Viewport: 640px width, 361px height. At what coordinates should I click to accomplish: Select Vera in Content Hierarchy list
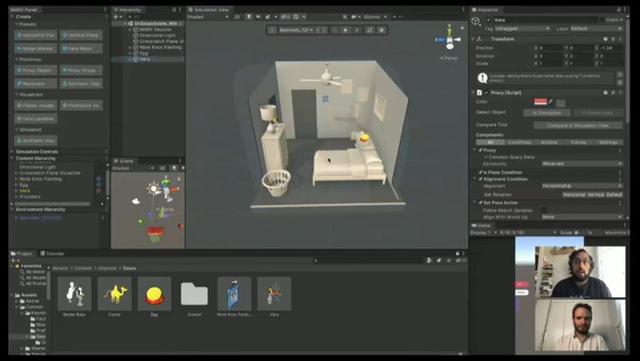click(x=24, y=191)
